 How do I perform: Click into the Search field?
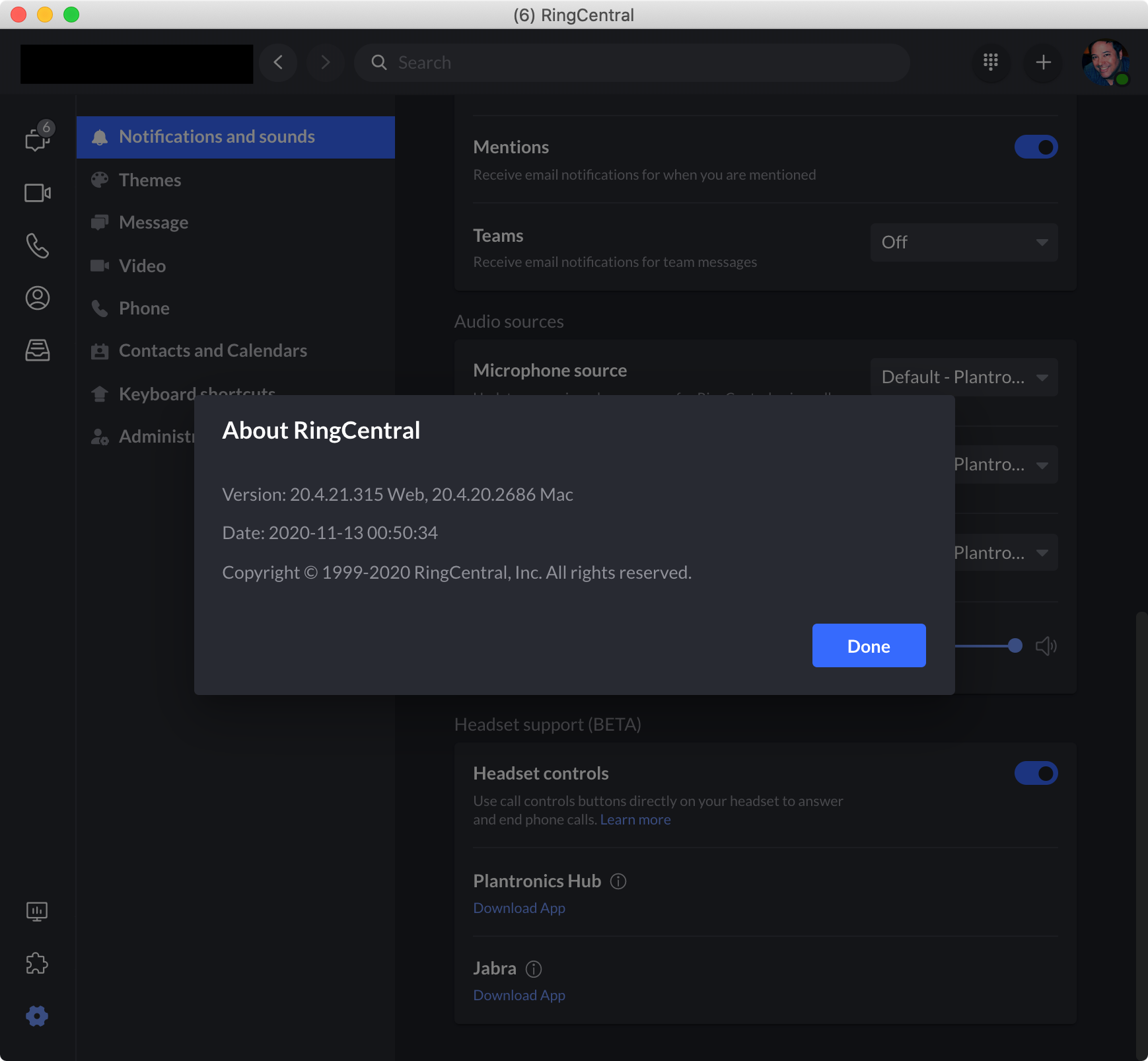coord(632,63)
